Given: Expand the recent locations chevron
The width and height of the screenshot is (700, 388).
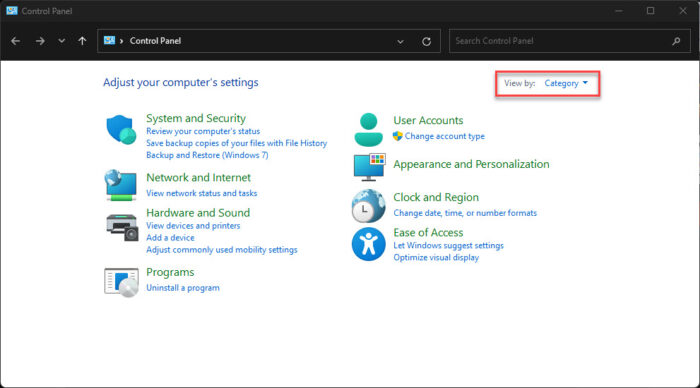Looking at the screenshot, I should click(x=62, y=41).
